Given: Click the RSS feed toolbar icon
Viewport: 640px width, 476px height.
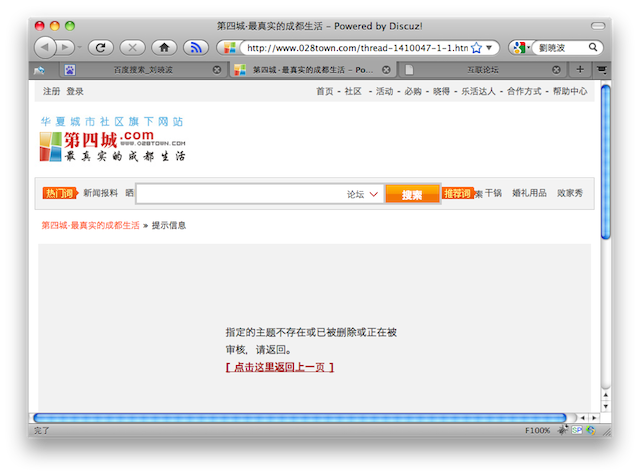Looking at the screenshot, I should (x=196, y=47).
